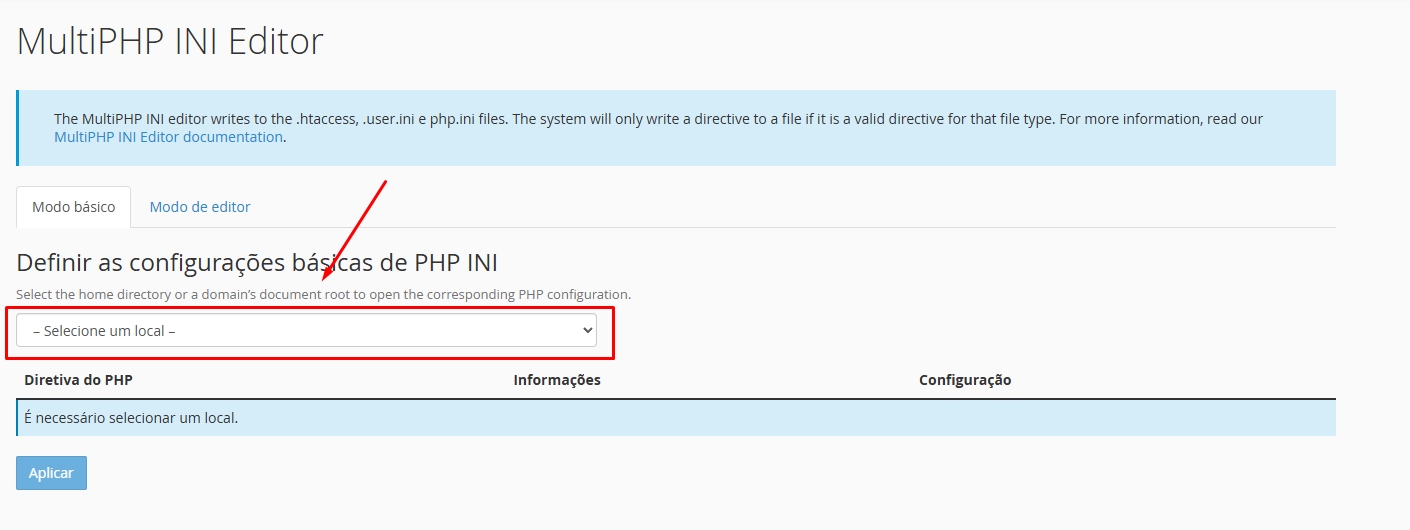Click the Diretiva do PHP column header
Image resolution: width=1410 pixels, height=530 pixels.
(78, 380)
